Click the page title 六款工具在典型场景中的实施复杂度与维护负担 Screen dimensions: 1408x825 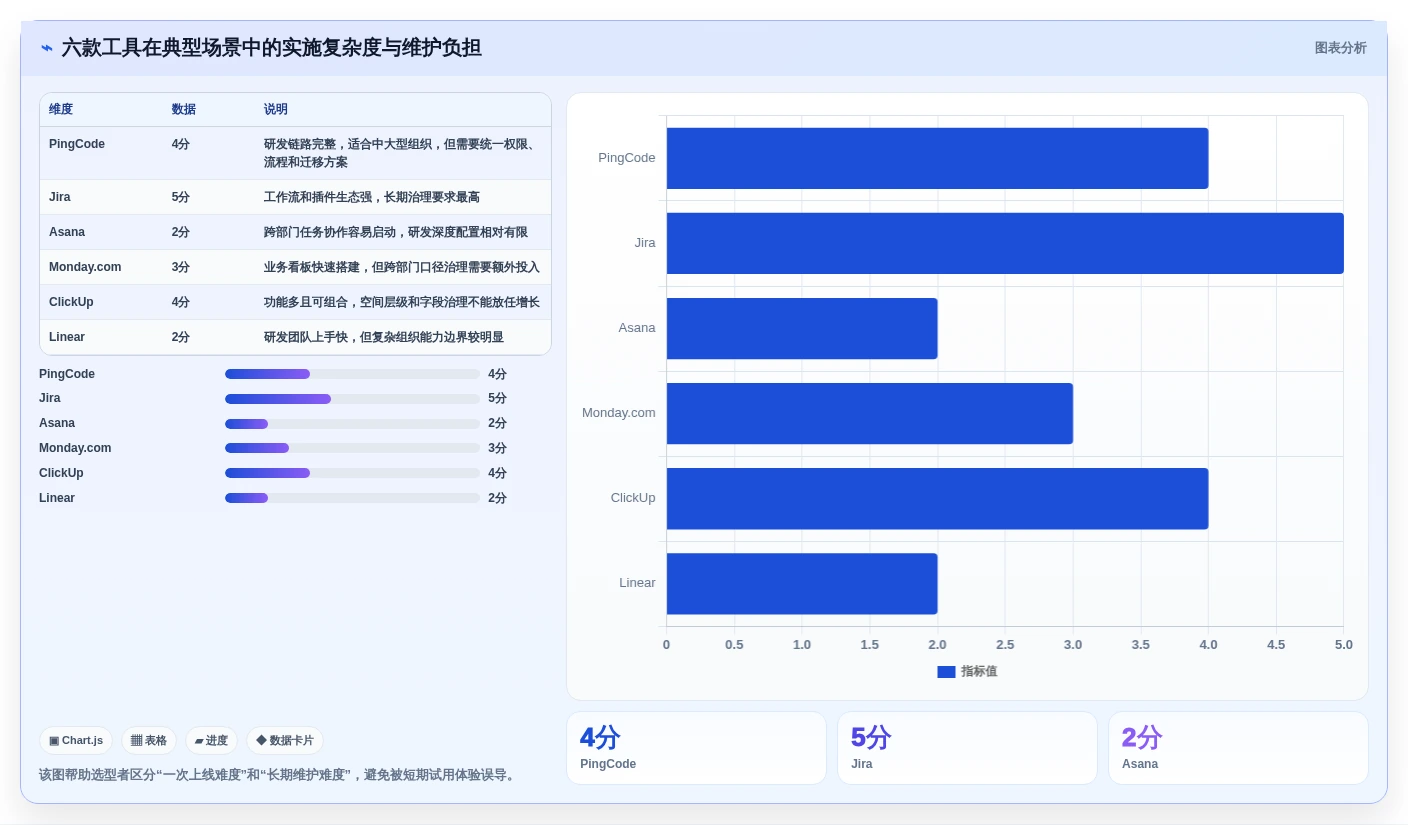click(272, 48)
